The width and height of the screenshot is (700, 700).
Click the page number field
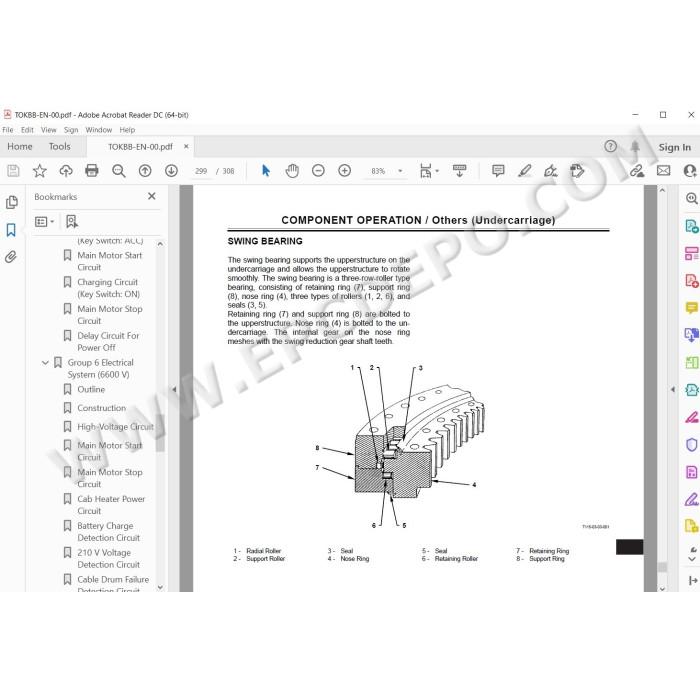coord(201,171)
